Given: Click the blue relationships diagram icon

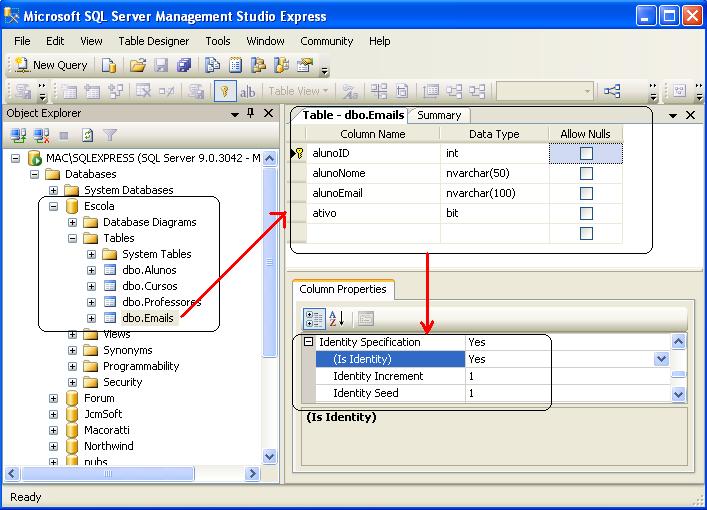Looking at the screenshot, I should tap(612, 91).
